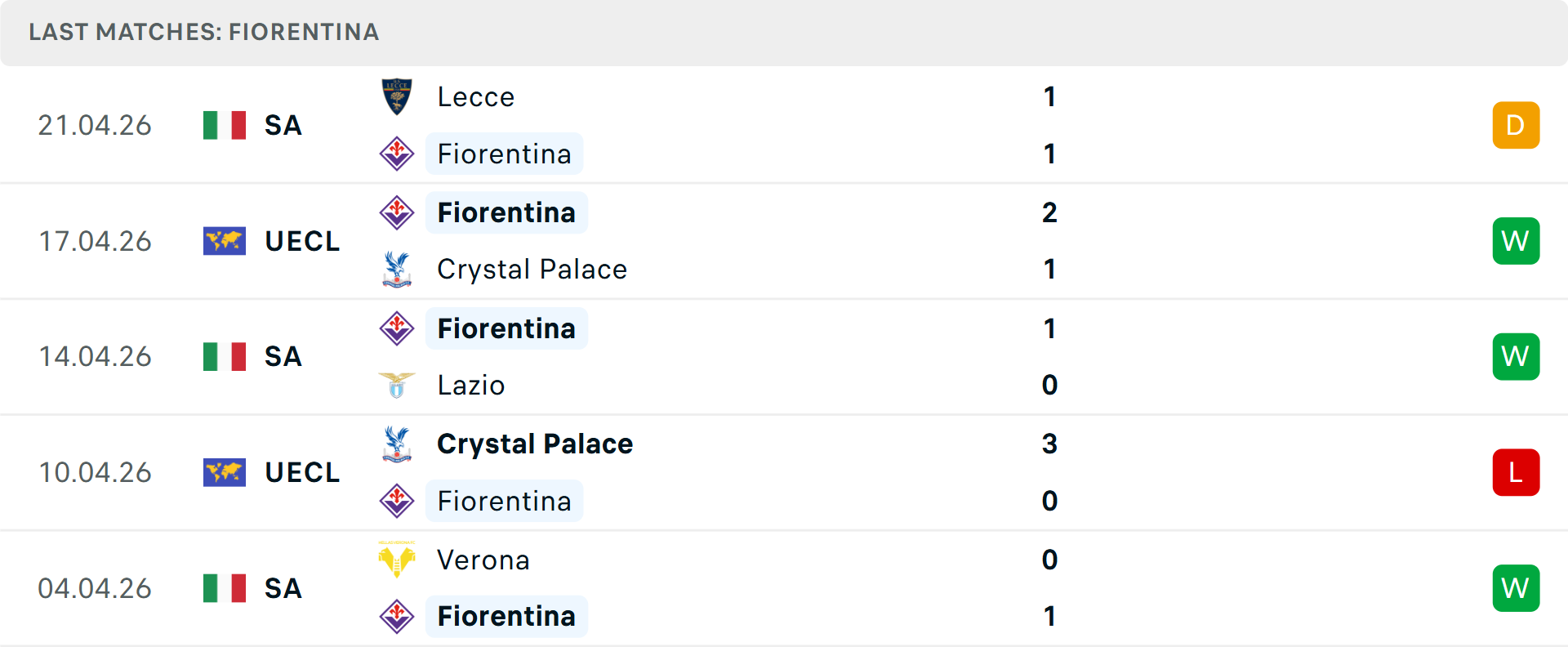Click the UECL label text beside 17.04.26
This screenshot has width=1568, height=647.
coord(302,240)
